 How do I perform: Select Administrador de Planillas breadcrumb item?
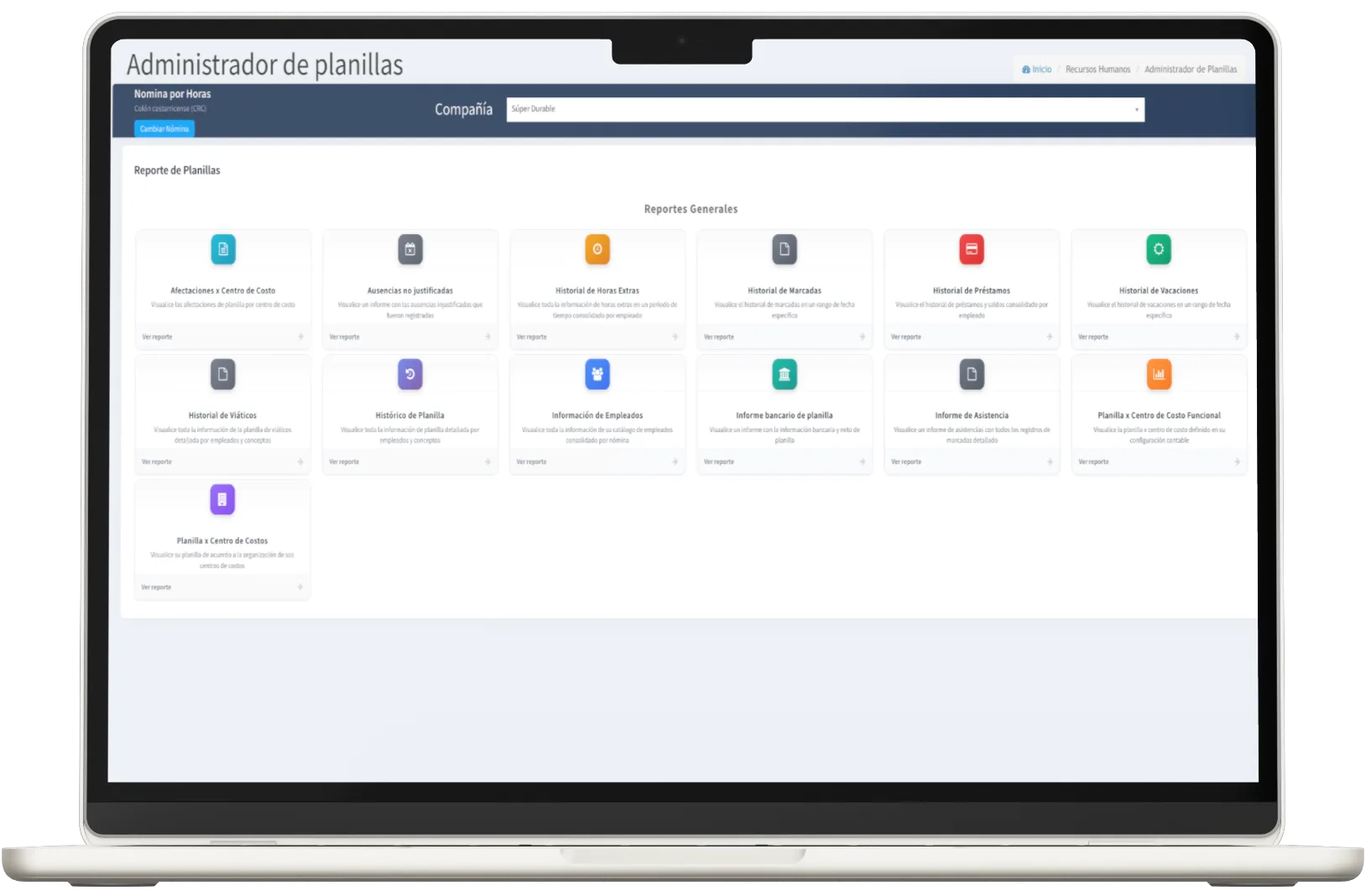pyautogui.click(x=1190, y=70)
